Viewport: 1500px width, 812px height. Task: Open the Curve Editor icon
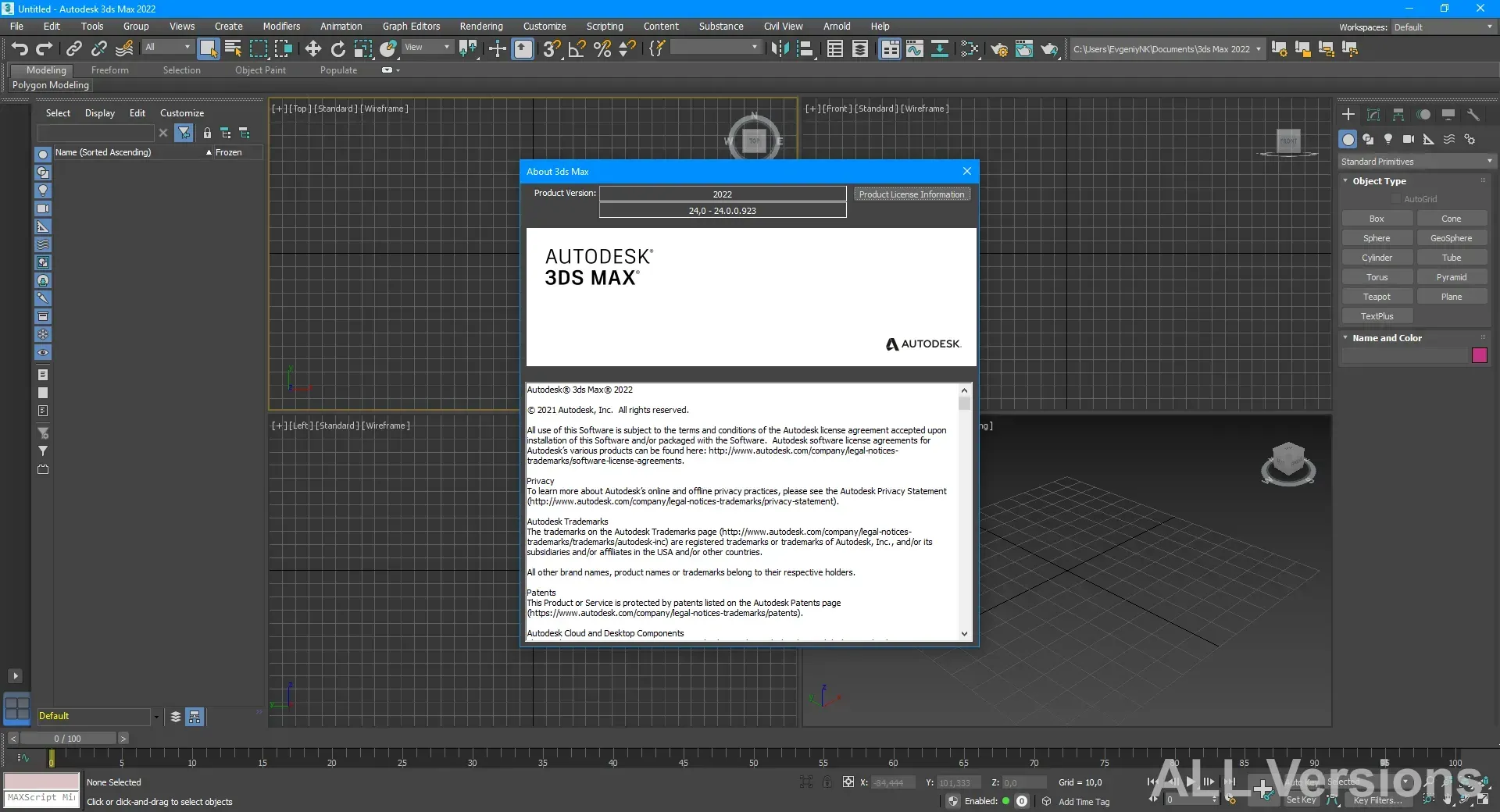[914, 48]
